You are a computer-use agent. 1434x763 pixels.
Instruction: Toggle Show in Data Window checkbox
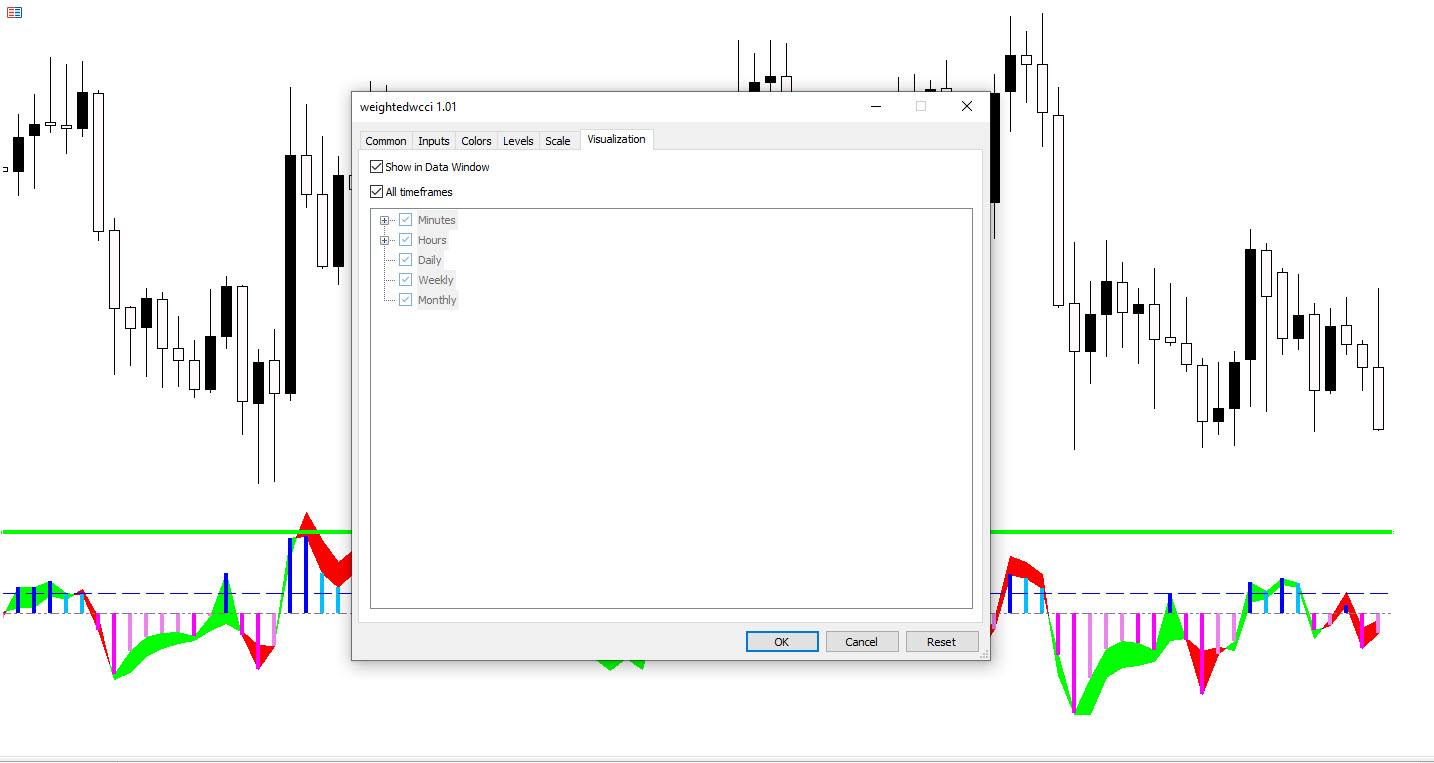pyautogui.click(x=376, y=167)
